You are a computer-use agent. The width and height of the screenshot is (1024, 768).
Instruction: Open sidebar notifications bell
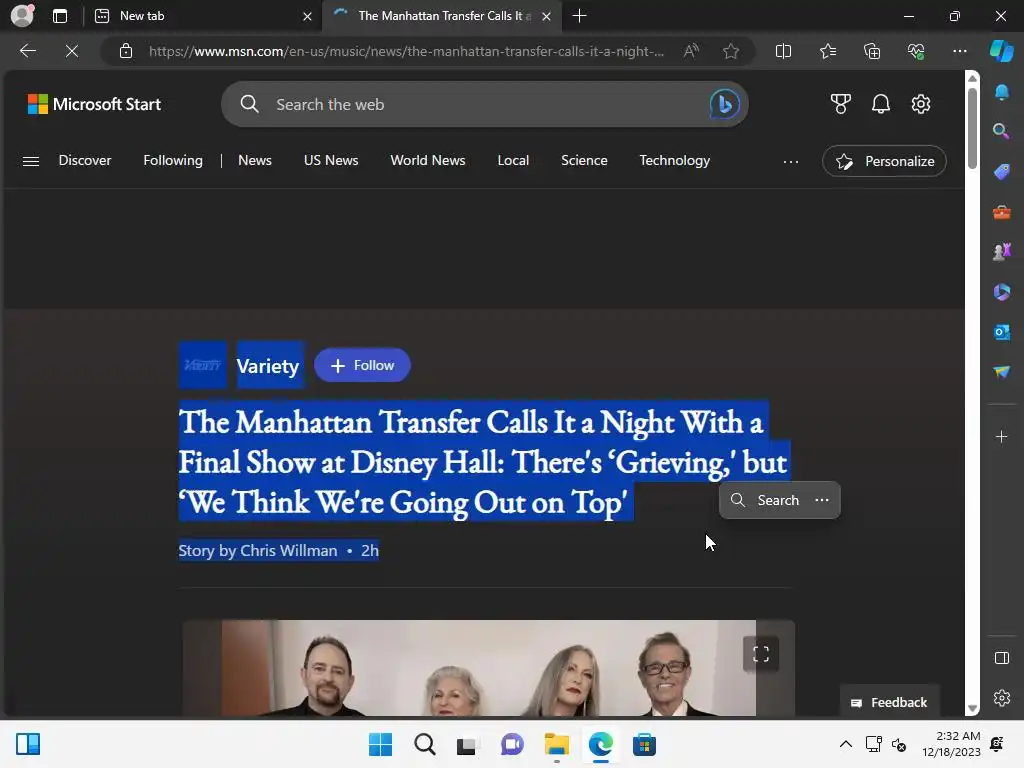1002,92
